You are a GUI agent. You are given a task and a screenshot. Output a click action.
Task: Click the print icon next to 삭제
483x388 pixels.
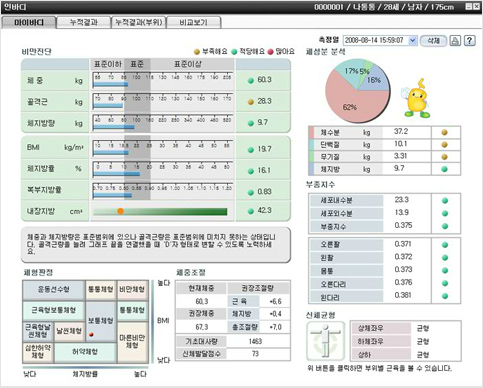(x=455, y=41)
